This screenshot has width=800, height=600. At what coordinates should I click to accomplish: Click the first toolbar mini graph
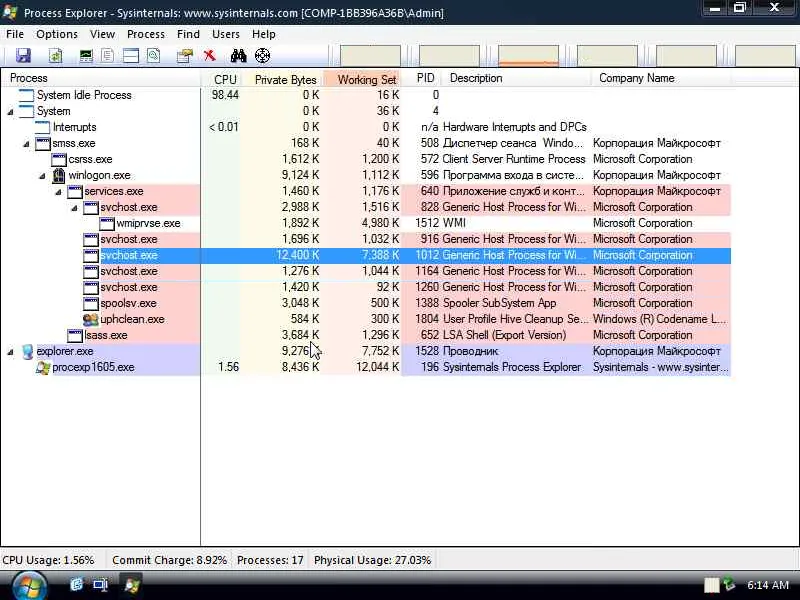click(x=370, y=56)
